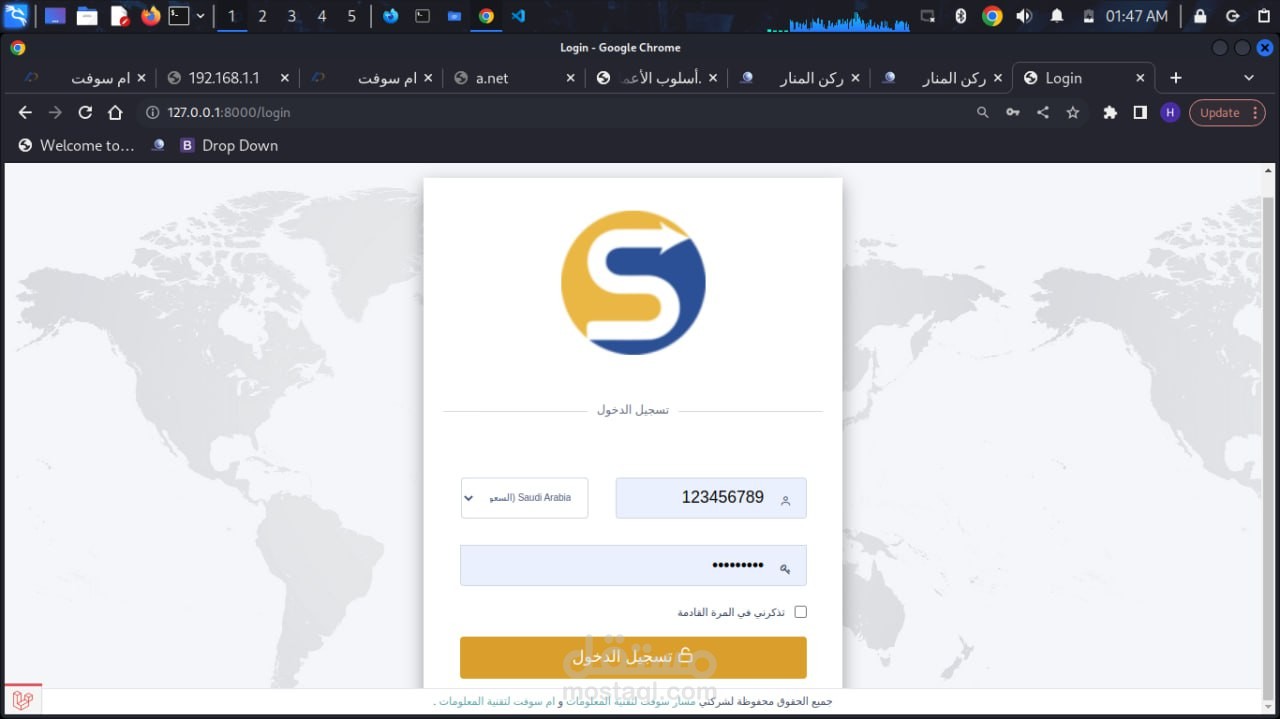Expand the tab search chevron

coord(1249,78)
